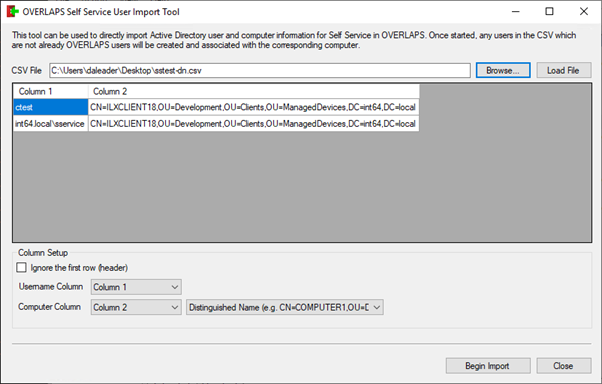602x384 pixels.
Task: Open the Computer Column dropdown
Action: [x=136, y=307]
